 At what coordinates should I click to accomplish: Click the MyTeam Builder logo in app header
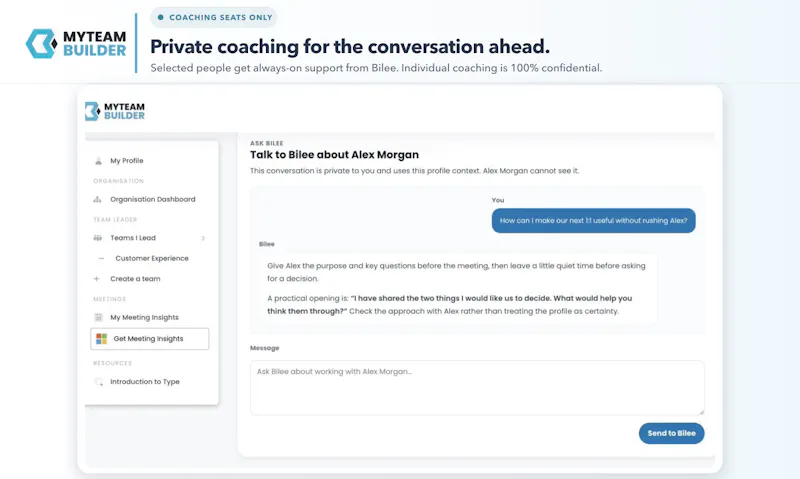point(115,111)
